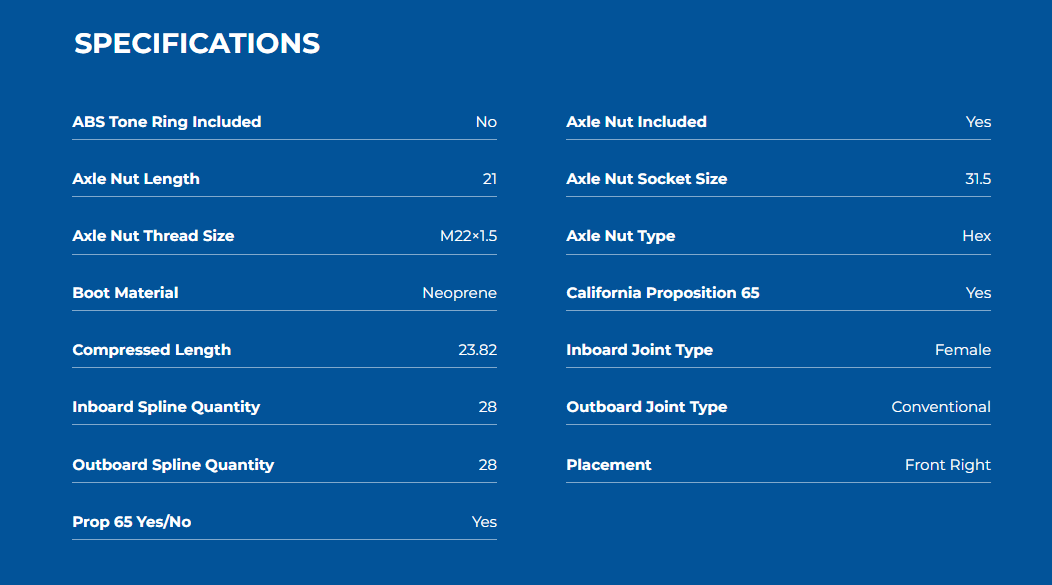Select the ABS Tone Ring Included label
The height and width of the screenshot is (585, 1052).
click(x=166, y=122)
